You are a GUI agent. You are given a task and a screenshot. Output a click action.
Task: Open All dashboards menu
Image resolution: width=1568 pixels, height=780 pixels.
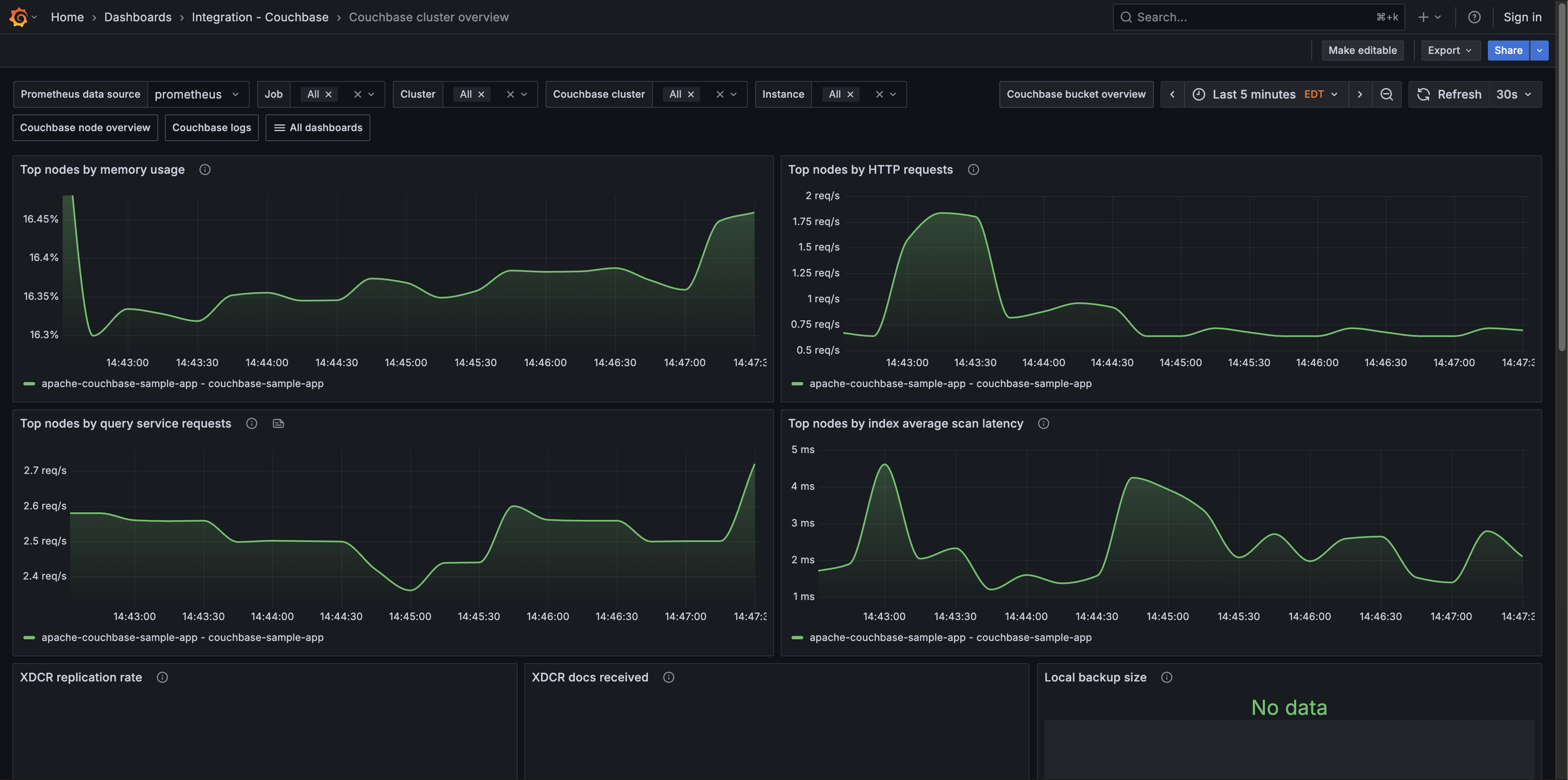(318, 128)
